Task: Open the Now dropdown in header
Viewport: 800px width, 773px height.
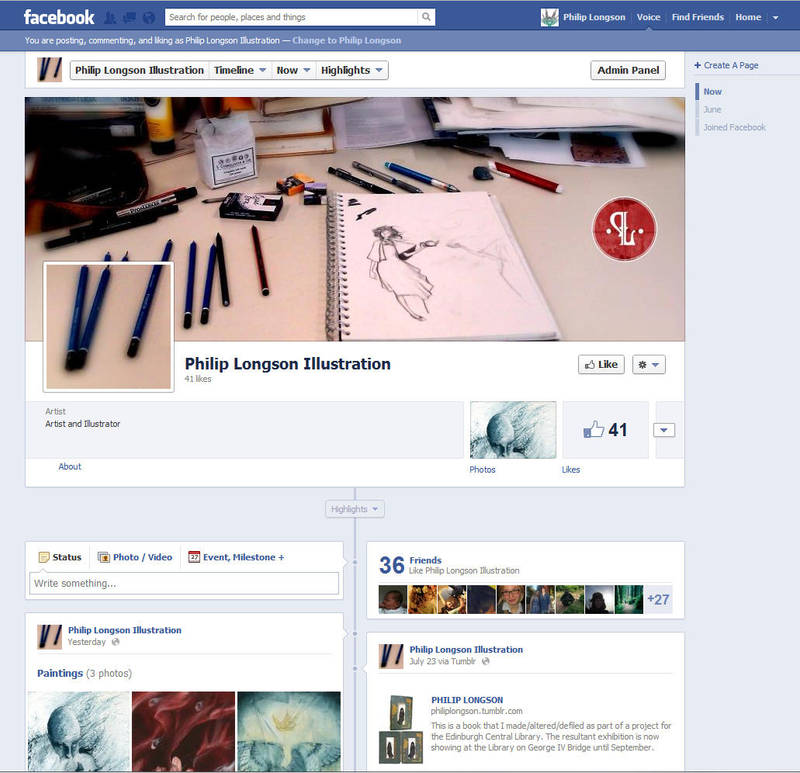Action: tap(293, 70)
